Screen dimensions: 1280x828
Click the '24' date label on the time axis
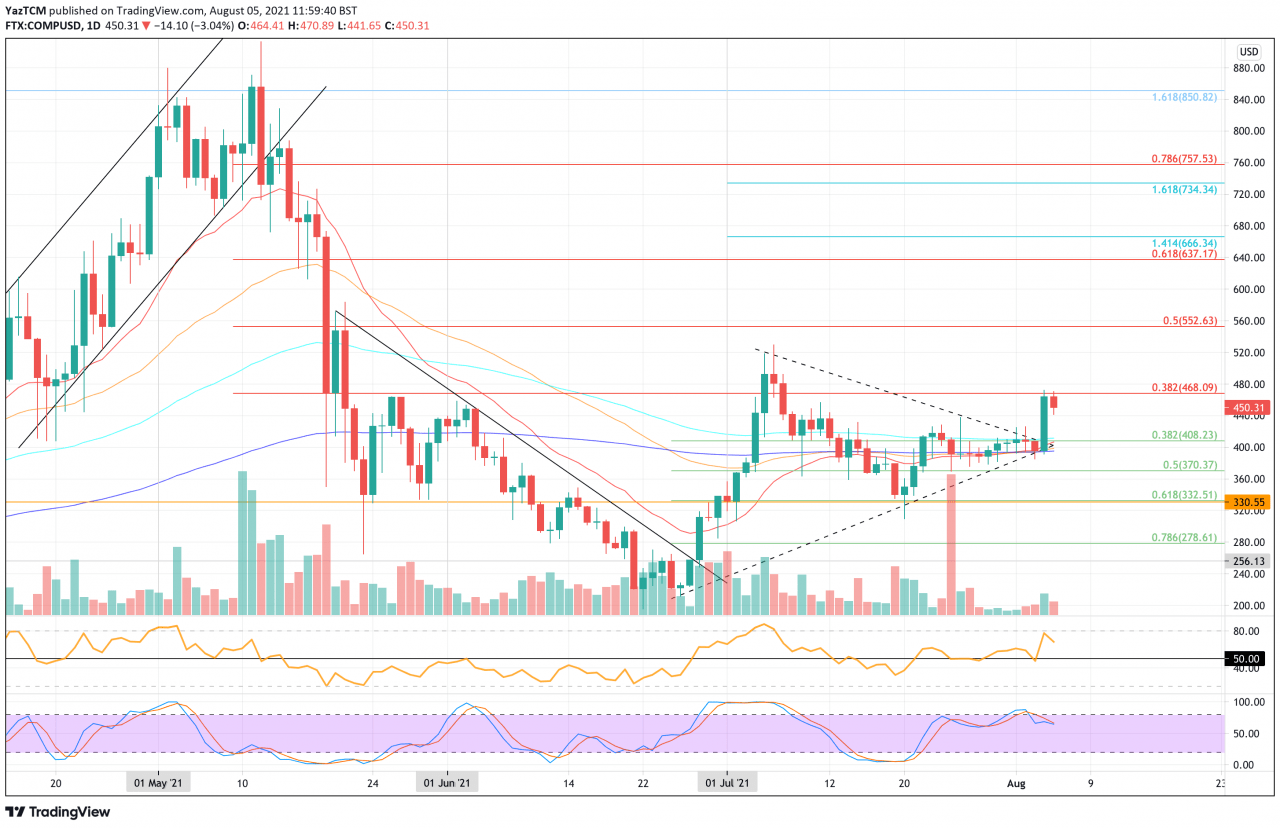click(x=372, y=784)
